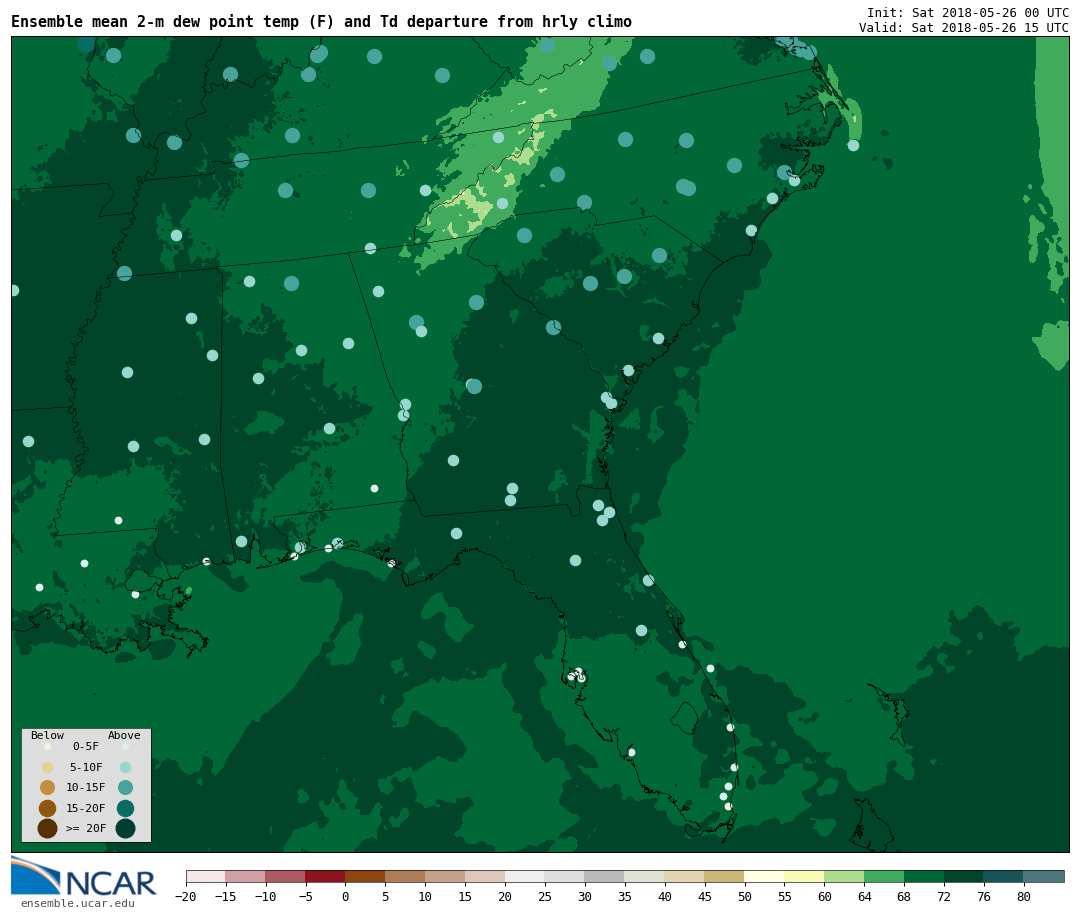
Task: Select the 35 to 40 colorbar swatch
Action: point(645,876)
